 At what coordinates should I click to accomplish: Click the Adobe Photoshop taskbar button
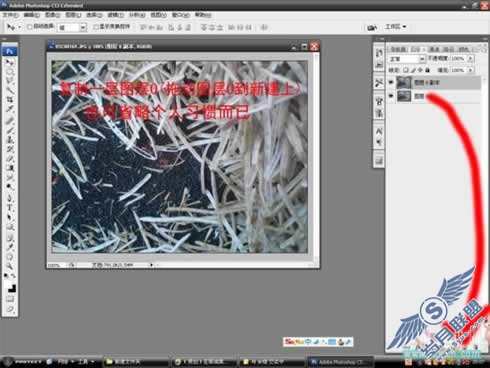coord(340,362)
